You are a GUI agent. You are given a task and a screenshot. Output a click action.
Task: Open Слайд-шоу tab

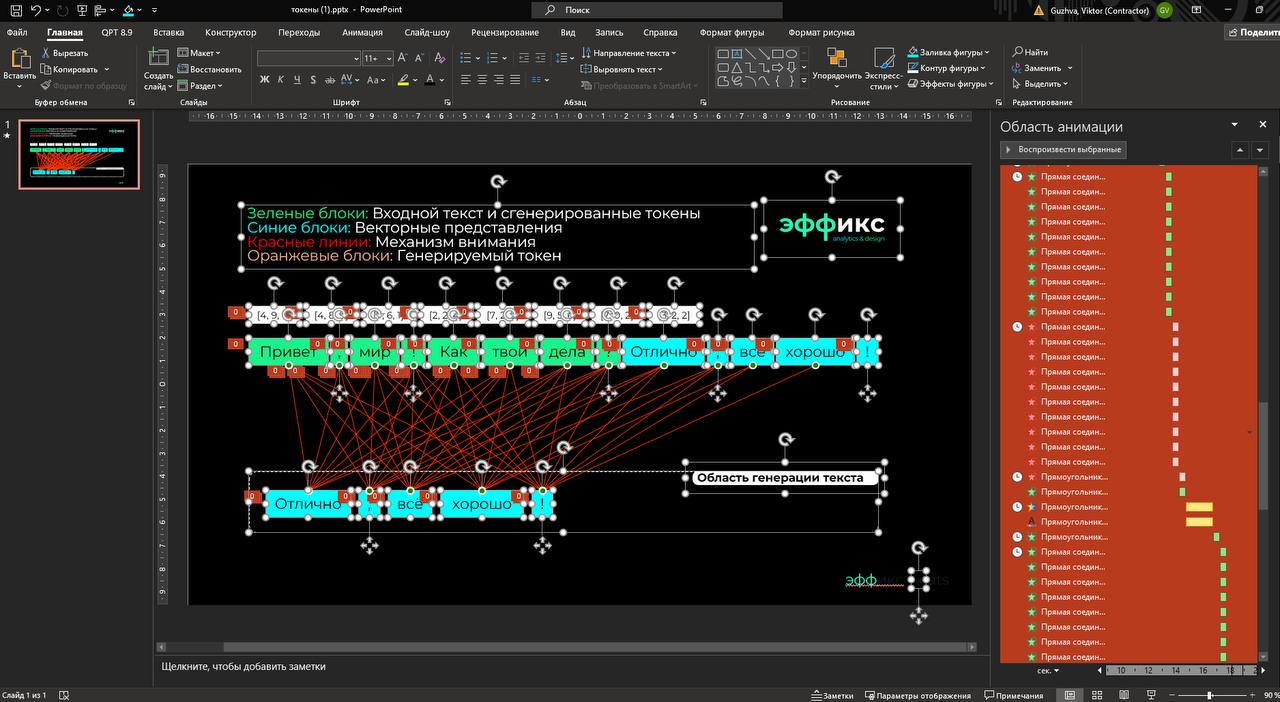click(427, 32)
